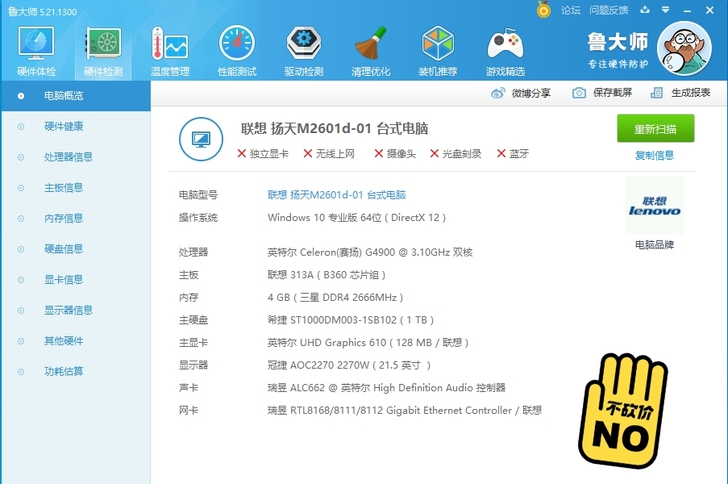This screenshot has height=484, width=728.
Task: Open 驱动检测 driver detection icon
Action: [304, 51]
